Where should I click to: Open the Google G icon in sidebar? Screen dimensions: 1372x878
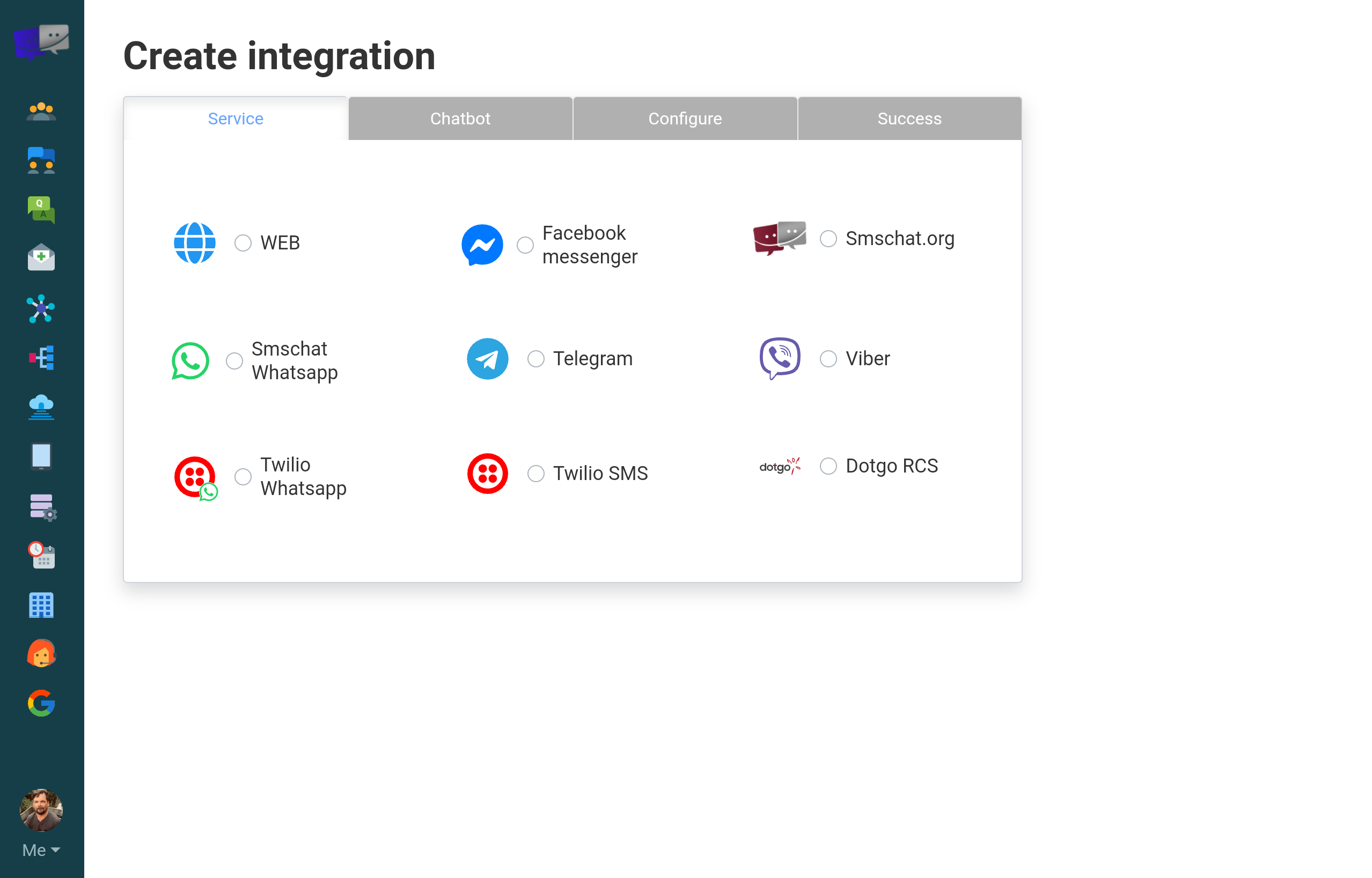pos(42,703)
